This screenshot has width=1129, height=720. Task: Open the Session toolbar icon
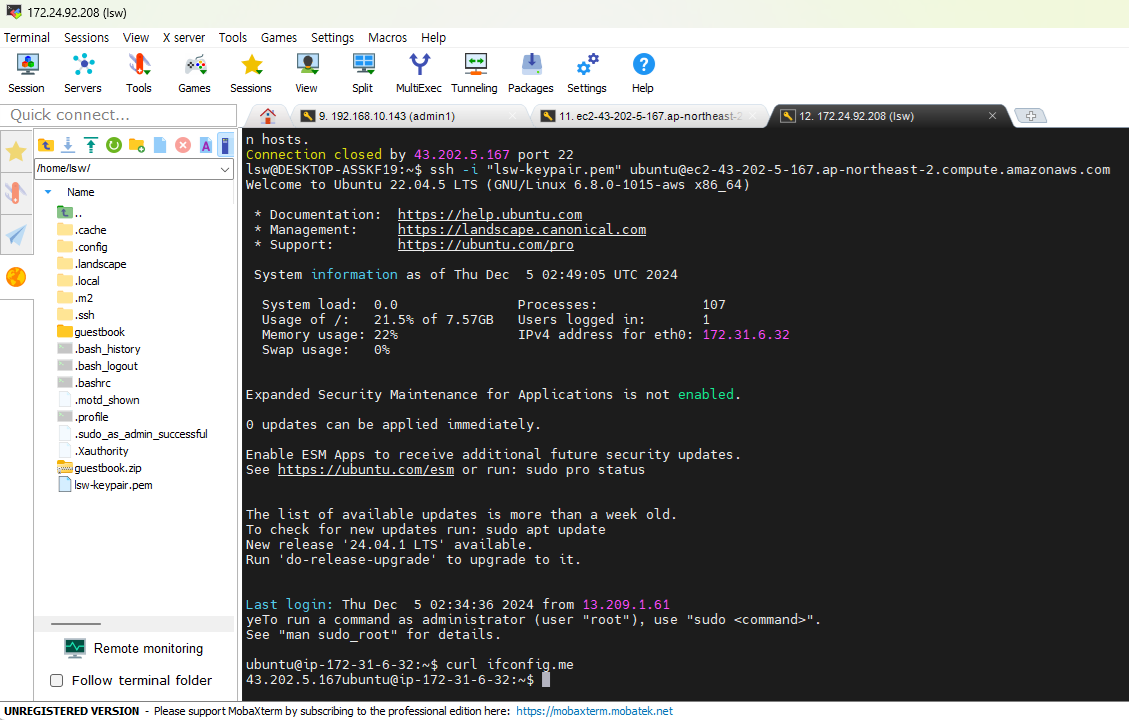tap(27, 73)
